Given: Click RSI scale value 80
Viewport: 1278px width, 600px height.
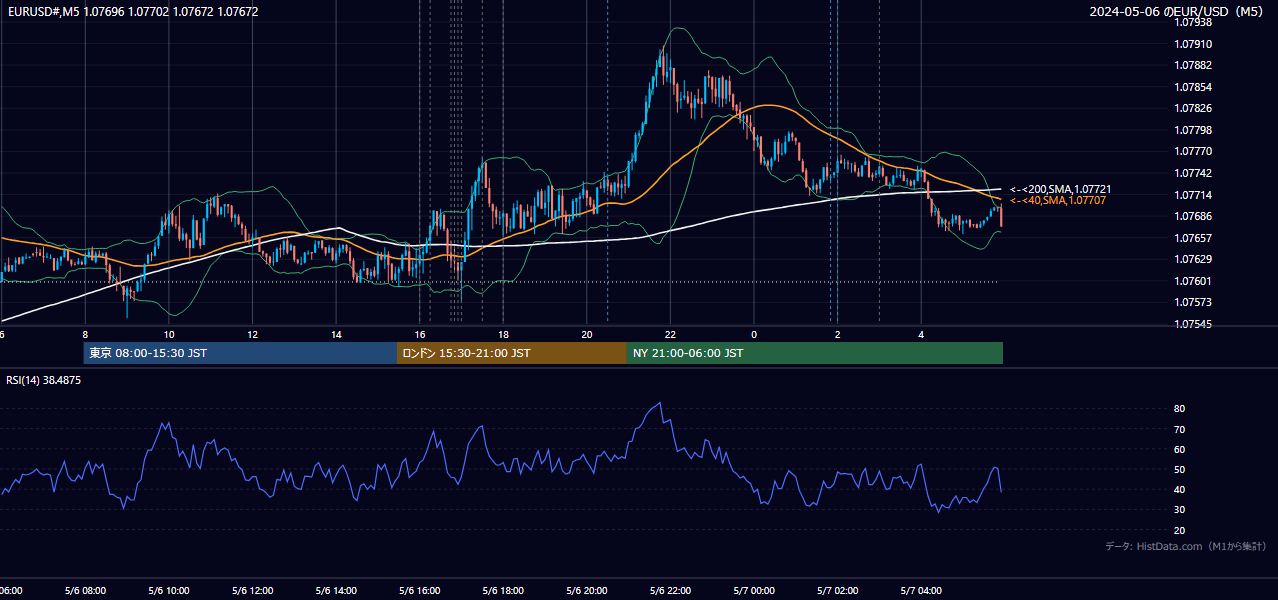Looking at the screenshot, I should (1179, 409).
